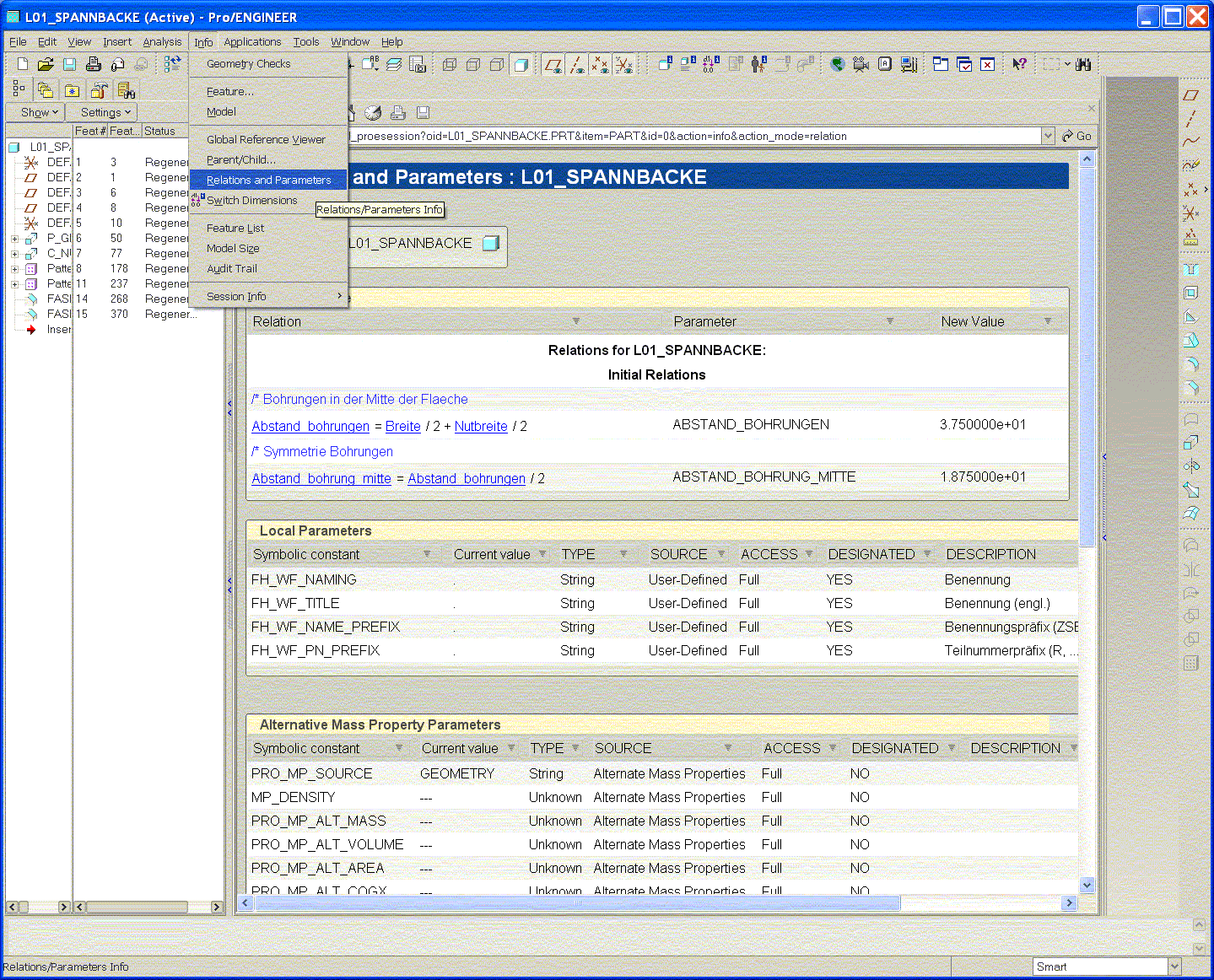Open the address bar URL dropdown arrow
This screenshot has width=1214, height=980.
[1048, 136]
